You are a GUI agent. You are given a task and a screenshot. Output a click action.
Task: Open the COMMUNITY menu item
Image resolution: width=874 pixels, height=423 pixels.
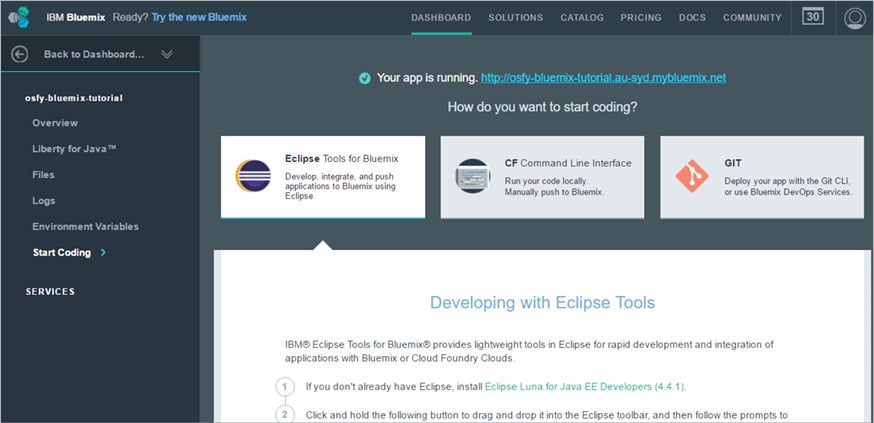752,17
